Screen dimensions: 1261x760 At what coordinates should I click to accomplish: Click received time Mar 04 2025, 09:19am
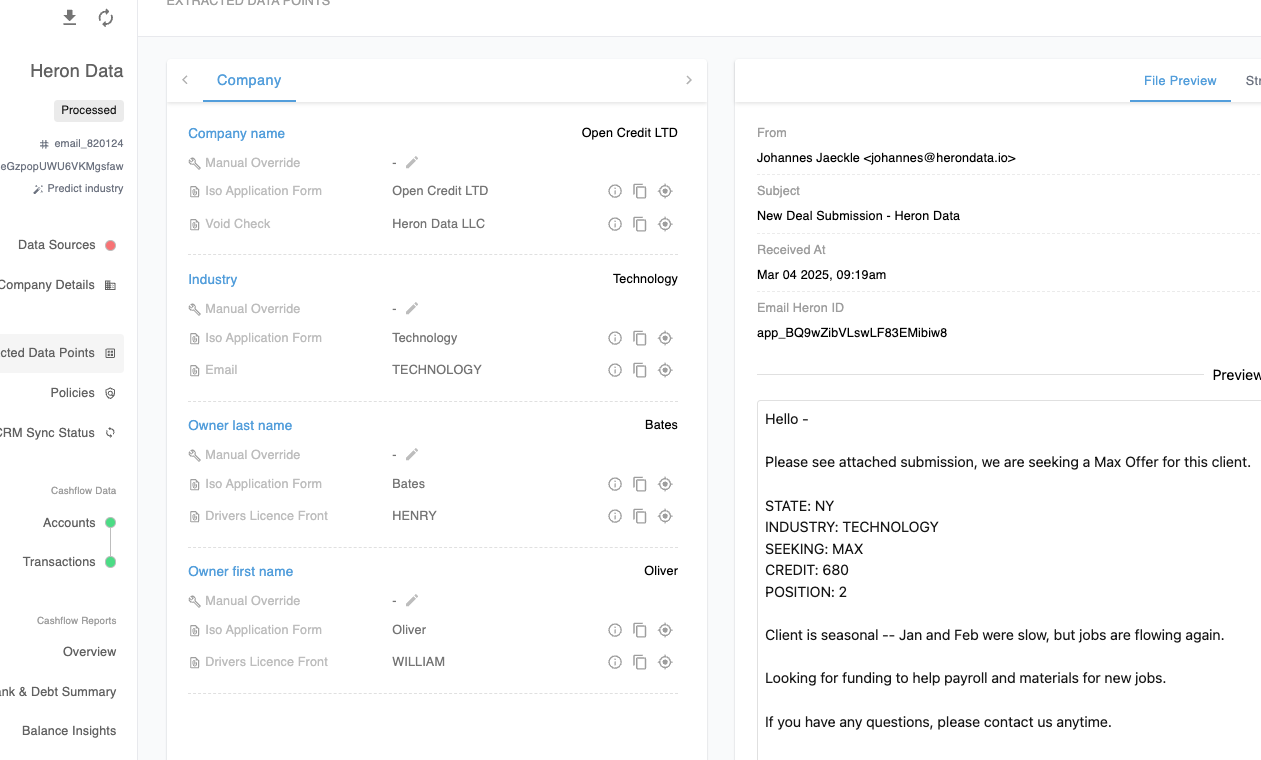821,275
